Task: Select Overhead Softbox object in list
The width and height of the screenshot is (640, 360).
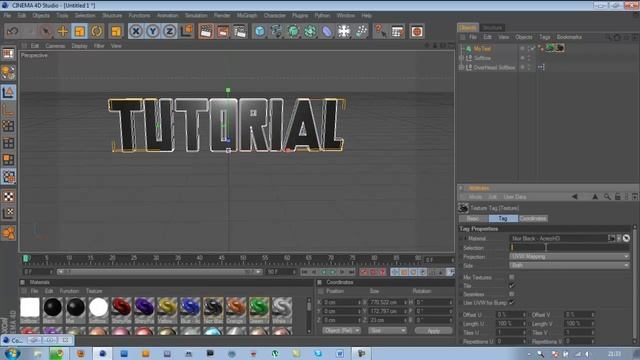Action: pos(494,67)
